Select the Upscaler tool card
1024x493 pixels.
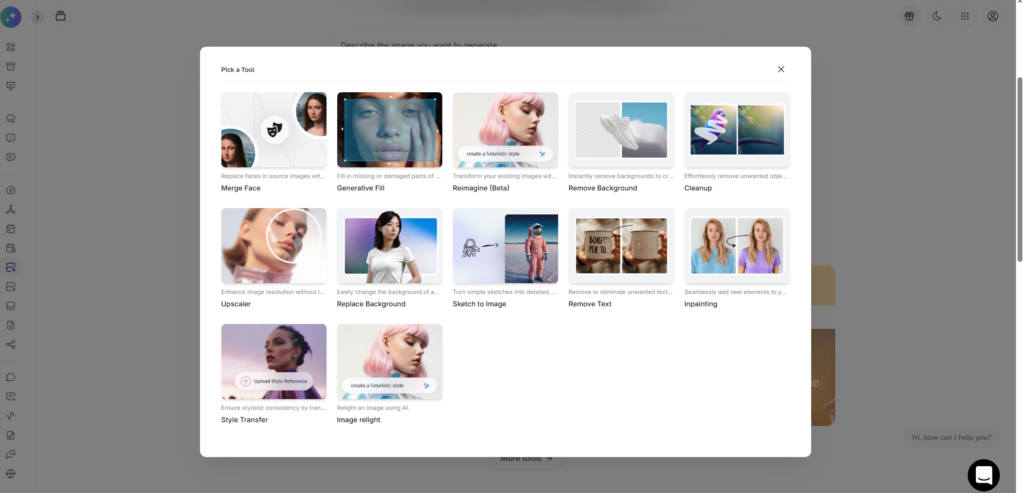click(273, 246)
